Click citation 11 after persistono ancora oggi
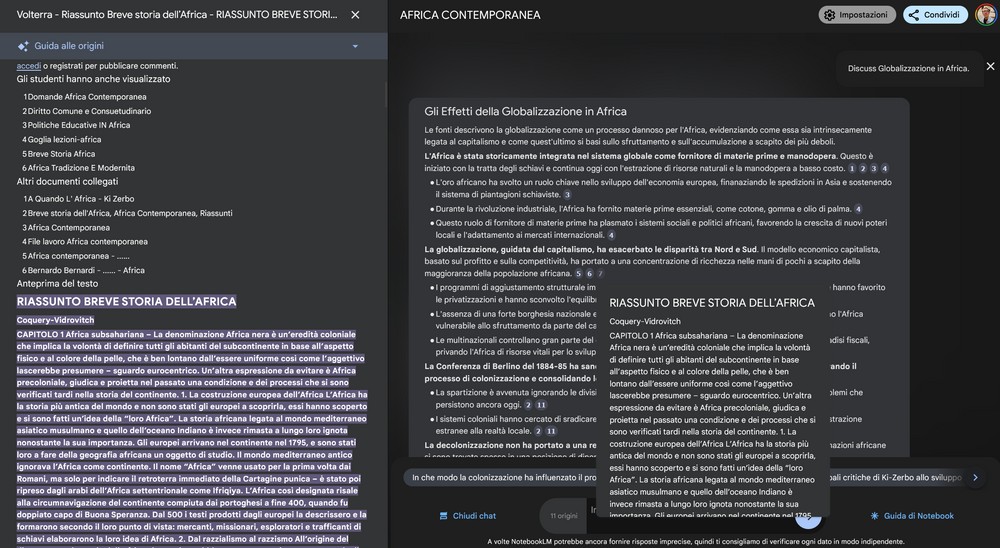 (541, 405)
